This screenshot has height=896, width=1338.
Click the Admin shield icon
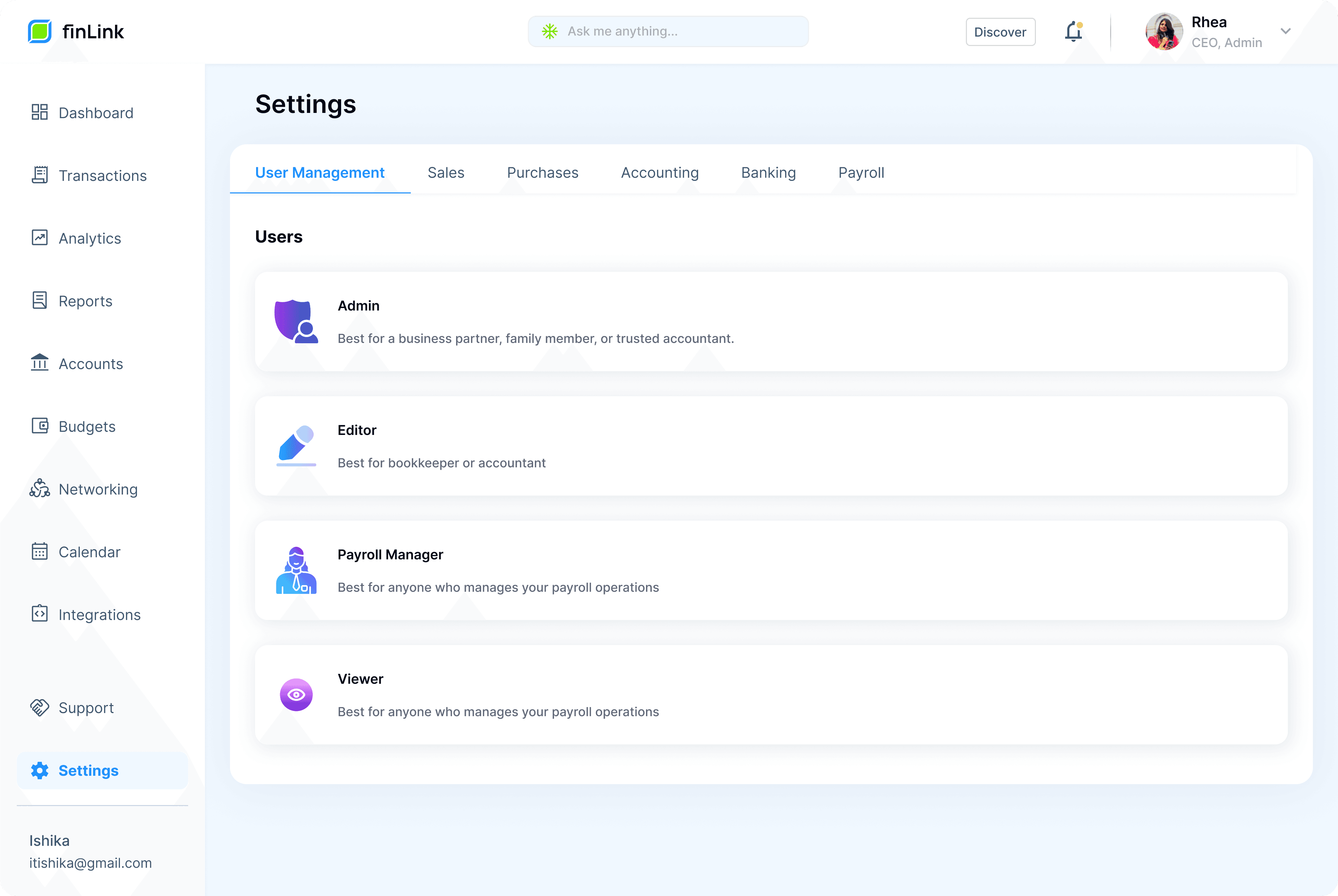(x=296, y=321)
